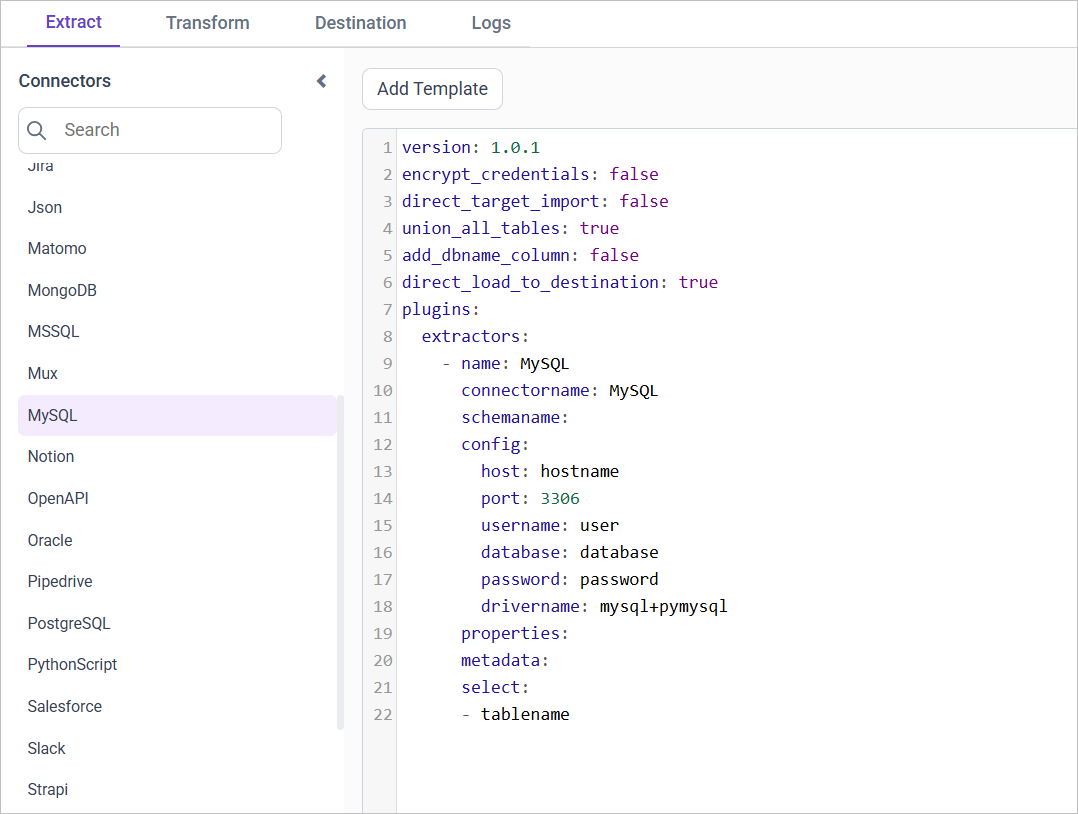
Task: Collapse the Connectors panel
Action: 321,81
